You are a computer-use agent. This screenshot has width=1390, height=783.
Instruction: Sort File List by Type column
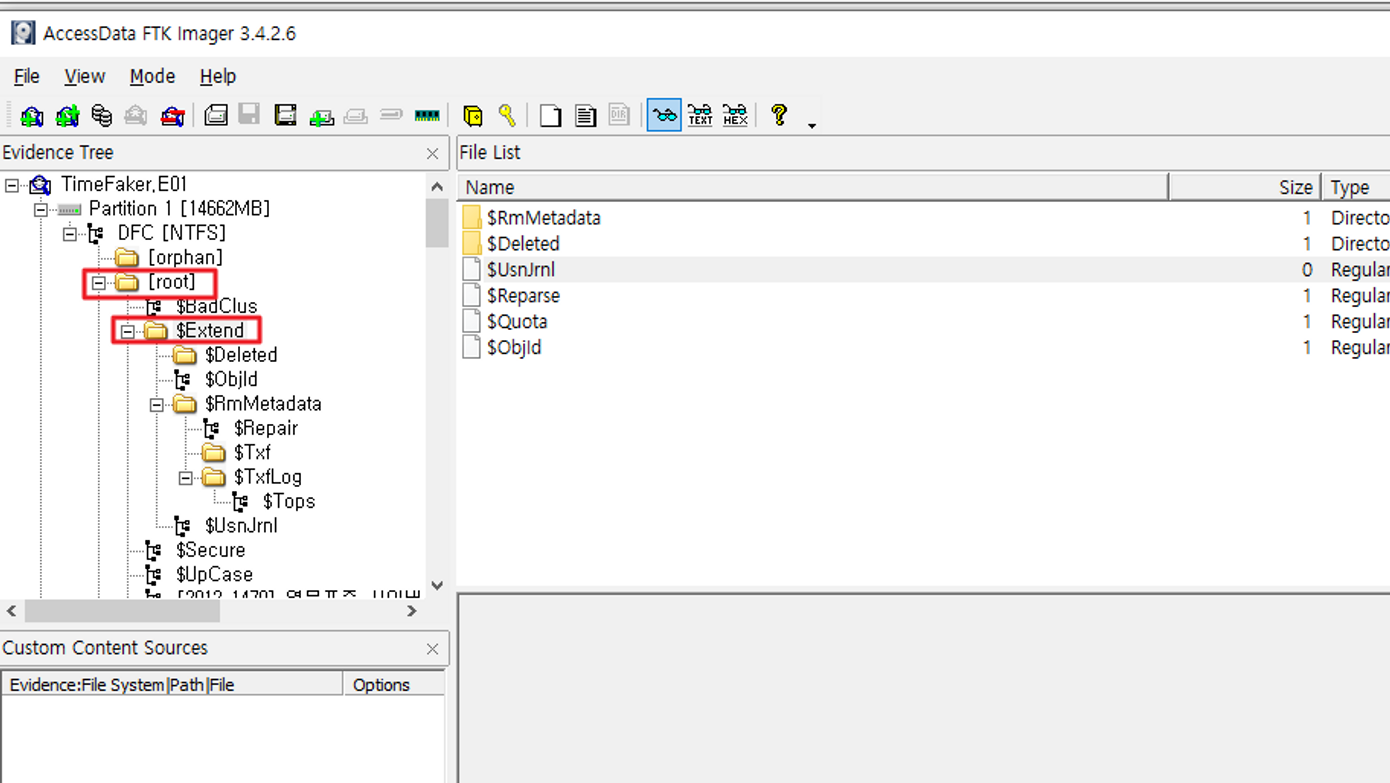coord(1356,187)
